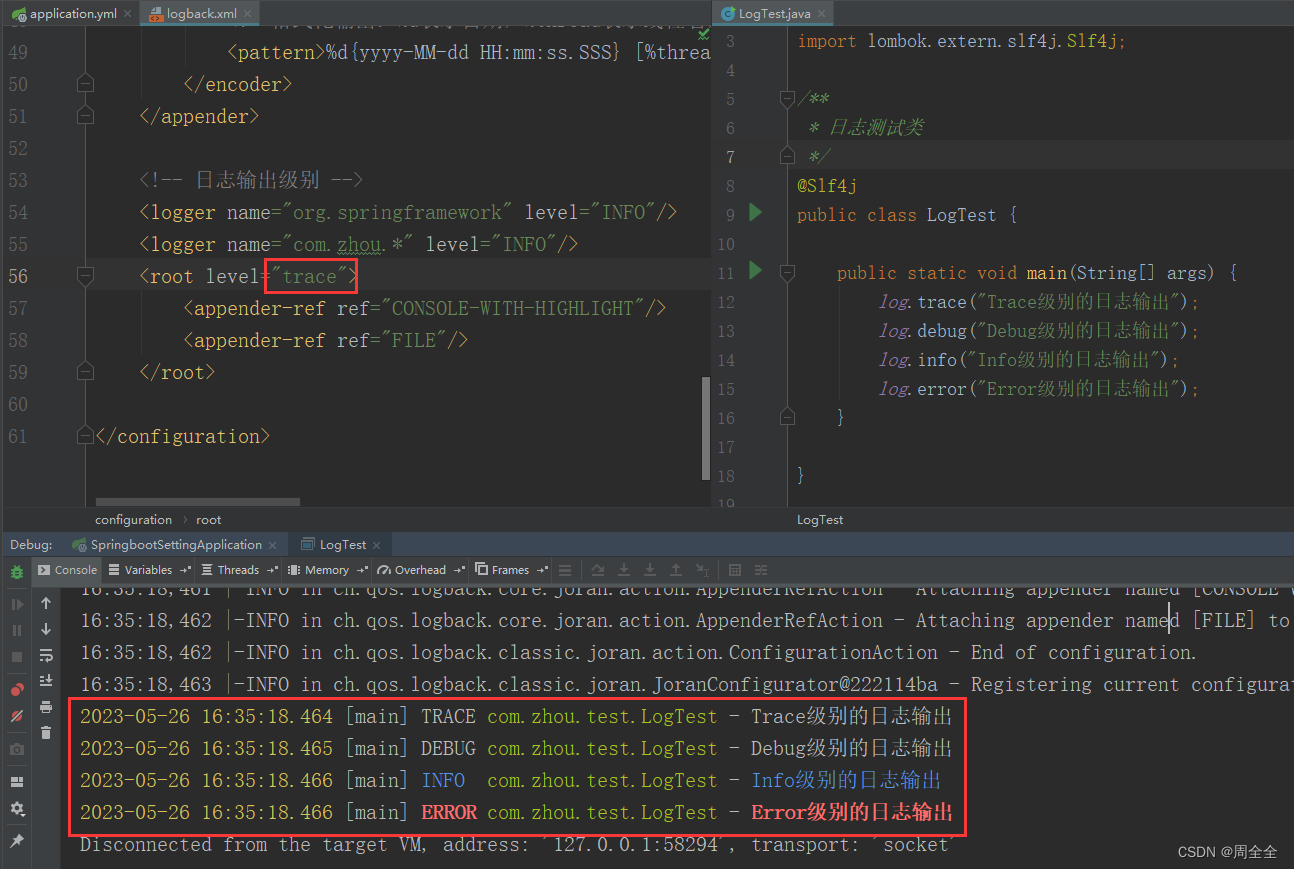Toggle scroll to end of console

click(46, 681)
